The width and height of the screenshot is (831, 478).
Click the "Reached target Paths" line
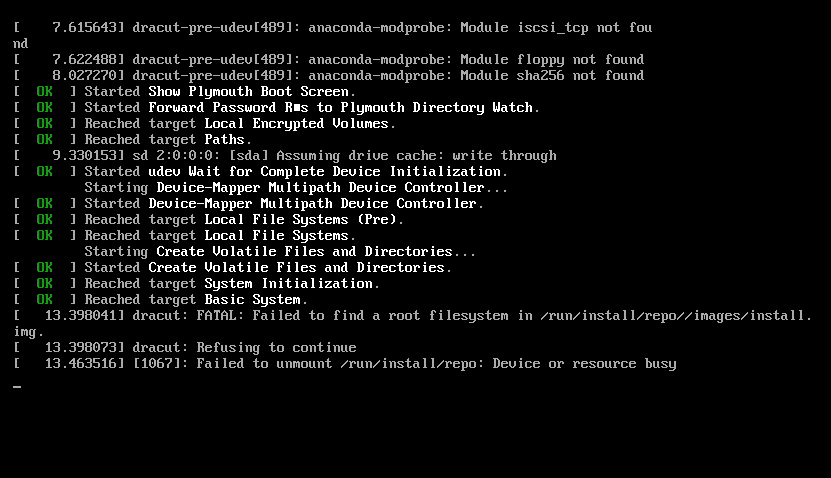click(x=165, y=140)
